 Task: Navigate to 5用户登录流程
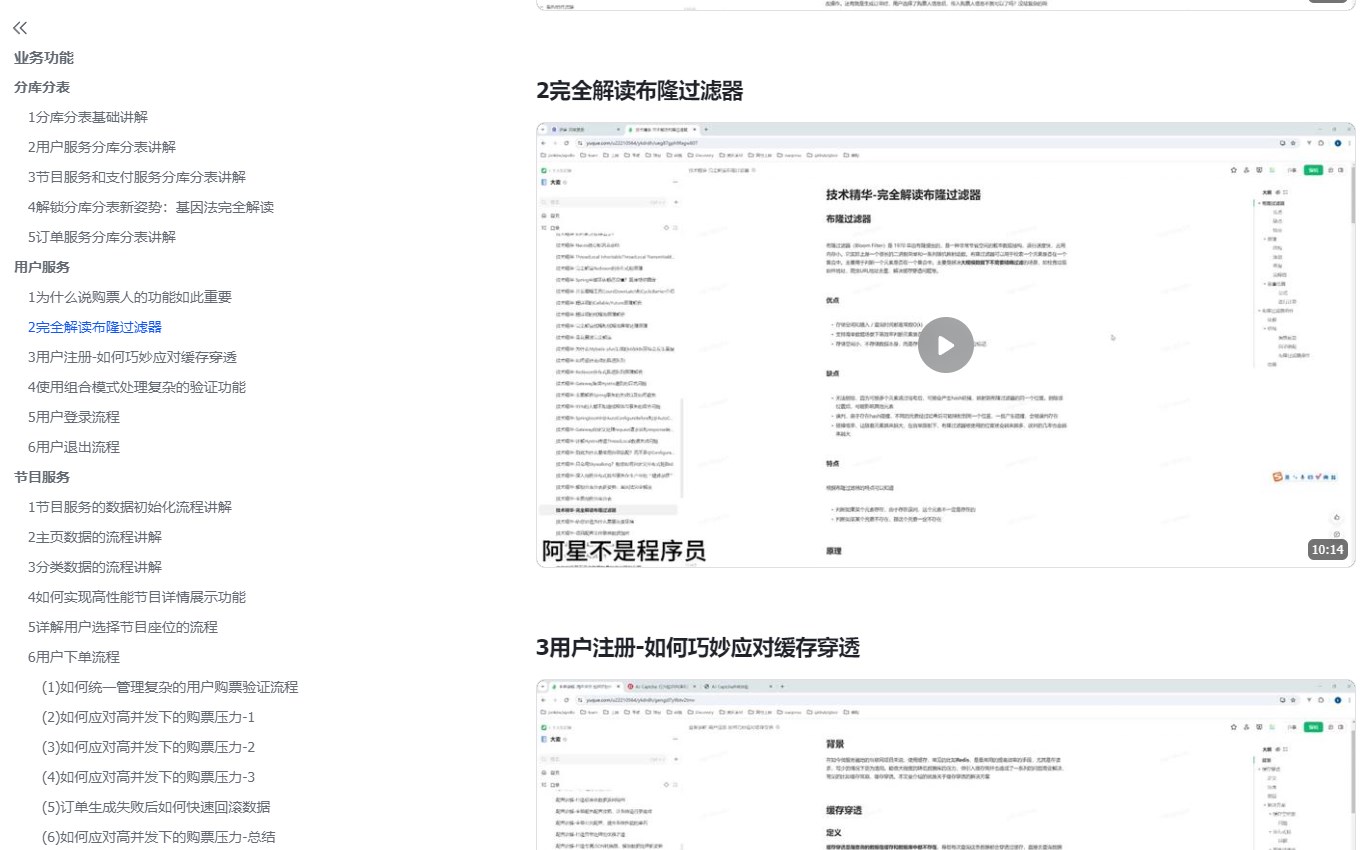(x=74, y=417)
